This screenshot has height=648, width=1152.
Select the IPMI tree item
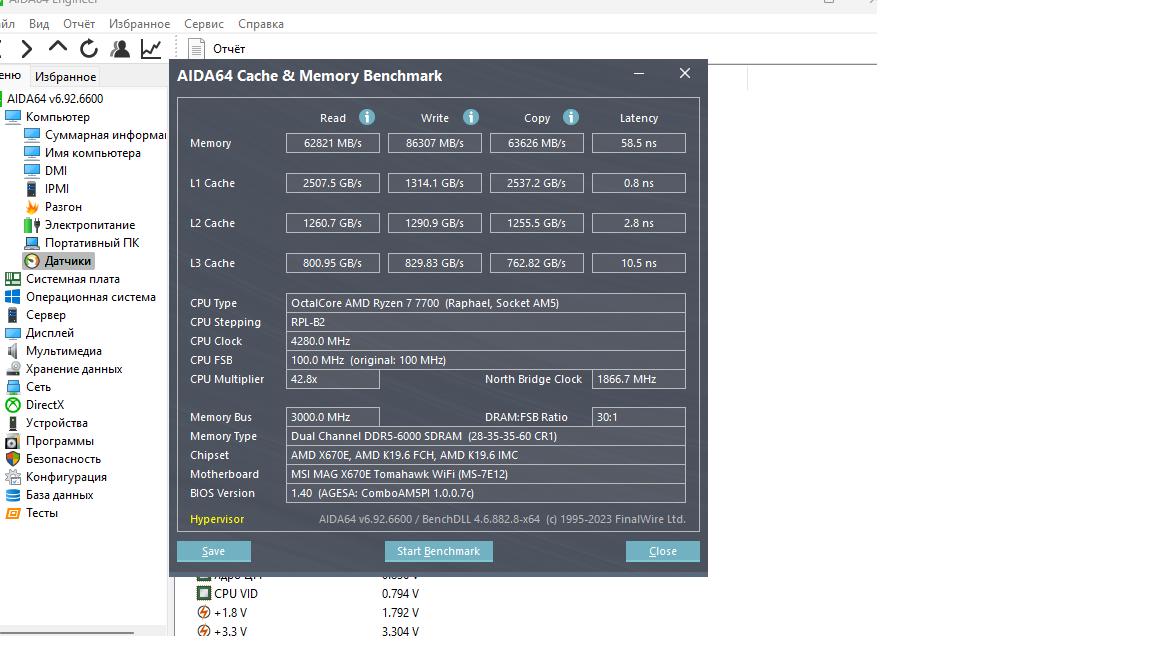click(46, 189)
